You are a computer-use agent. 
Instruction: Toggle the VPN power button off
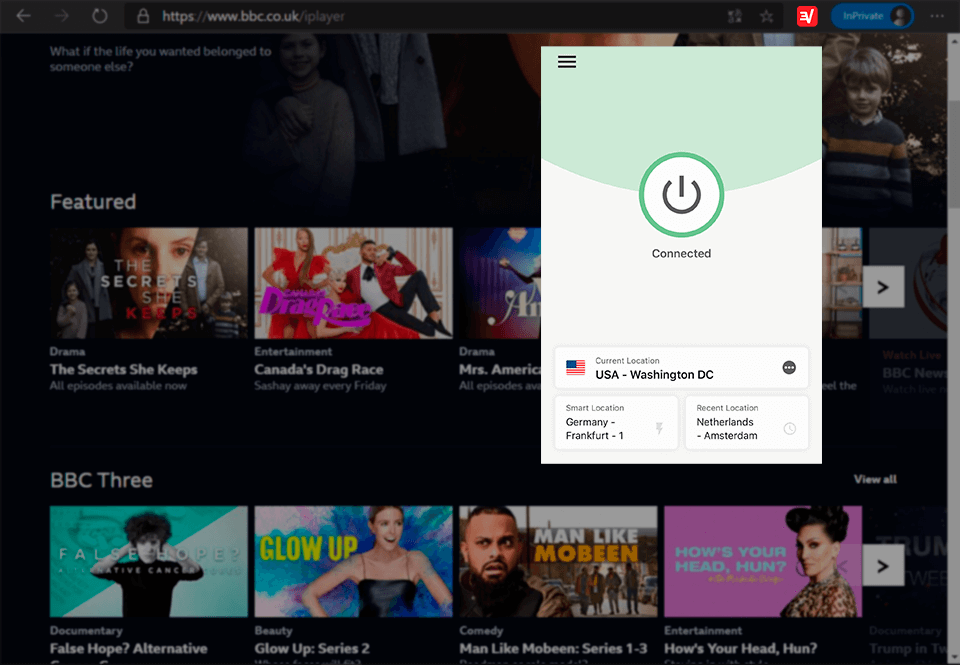[x=681, y=195]
